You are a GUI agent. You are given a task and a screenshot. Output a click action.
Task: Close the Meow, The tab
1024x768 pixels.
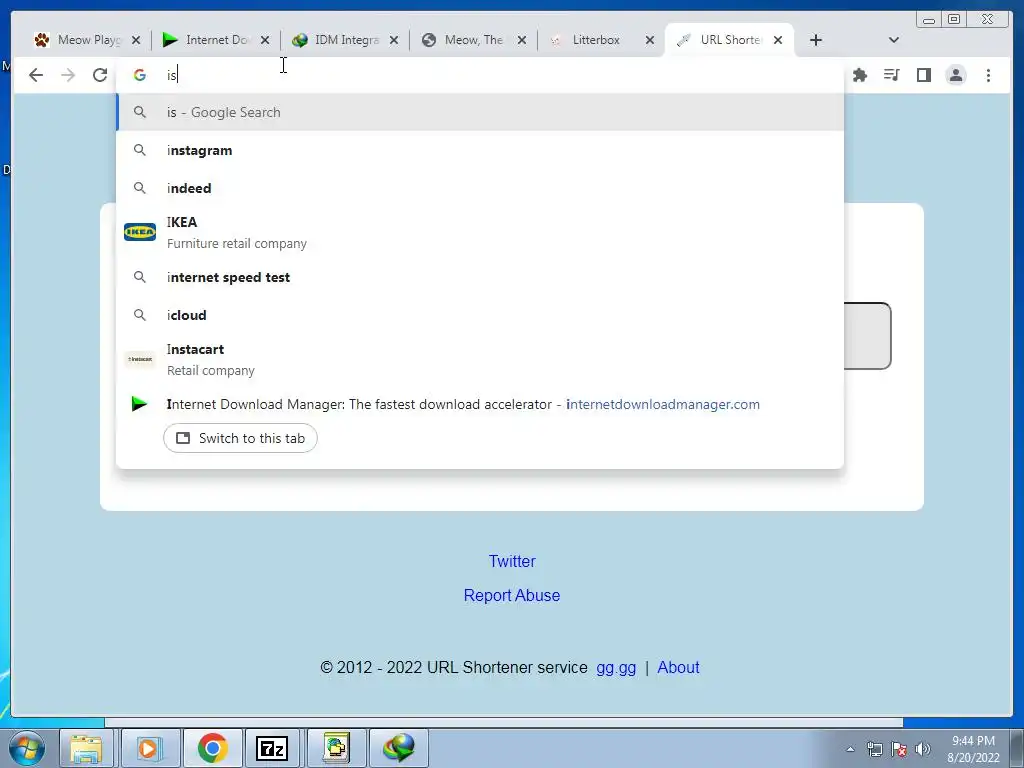tap(522, 40)
